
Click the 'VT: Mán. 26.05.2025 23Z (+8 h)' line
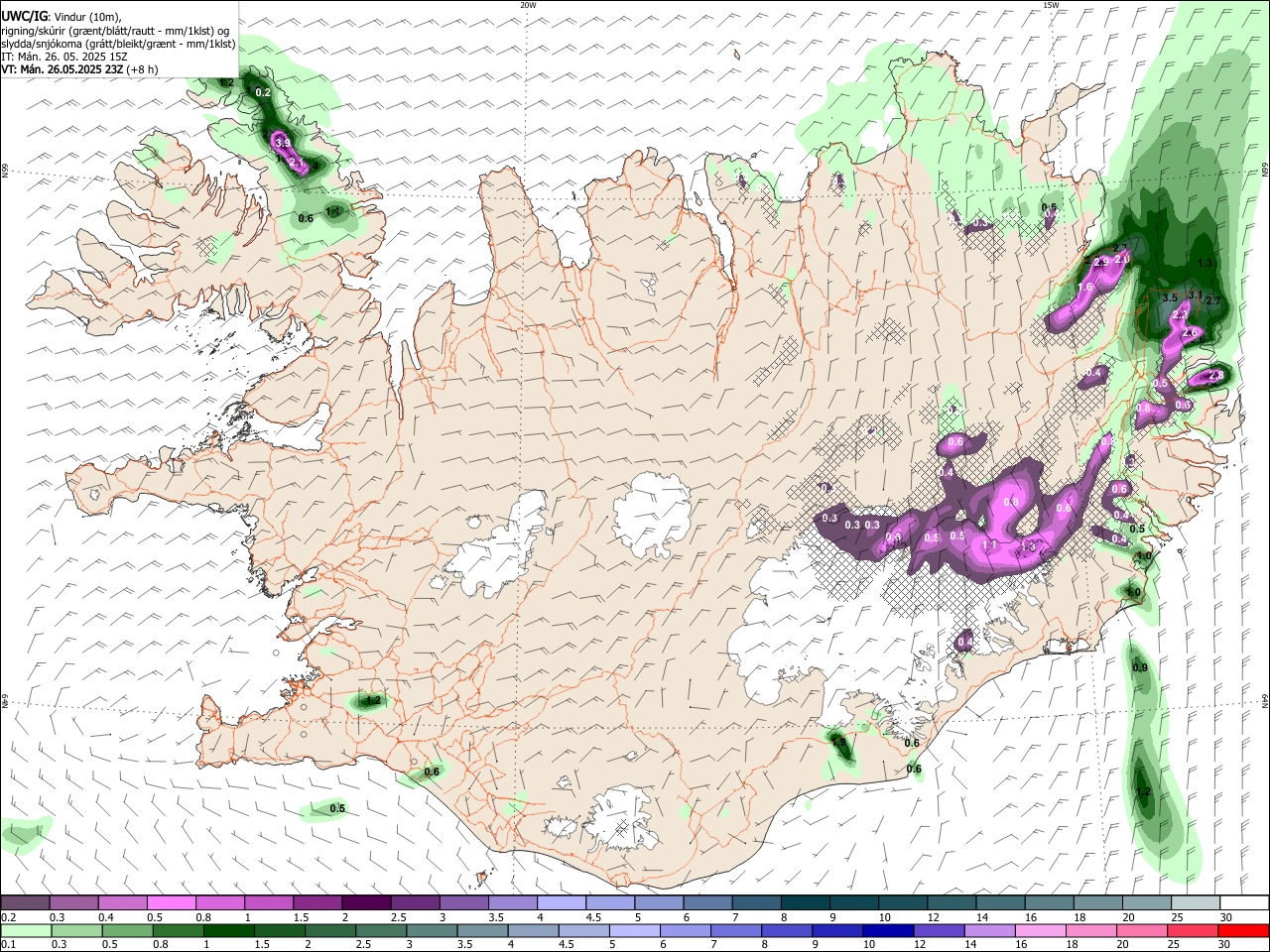pos(79,69)
